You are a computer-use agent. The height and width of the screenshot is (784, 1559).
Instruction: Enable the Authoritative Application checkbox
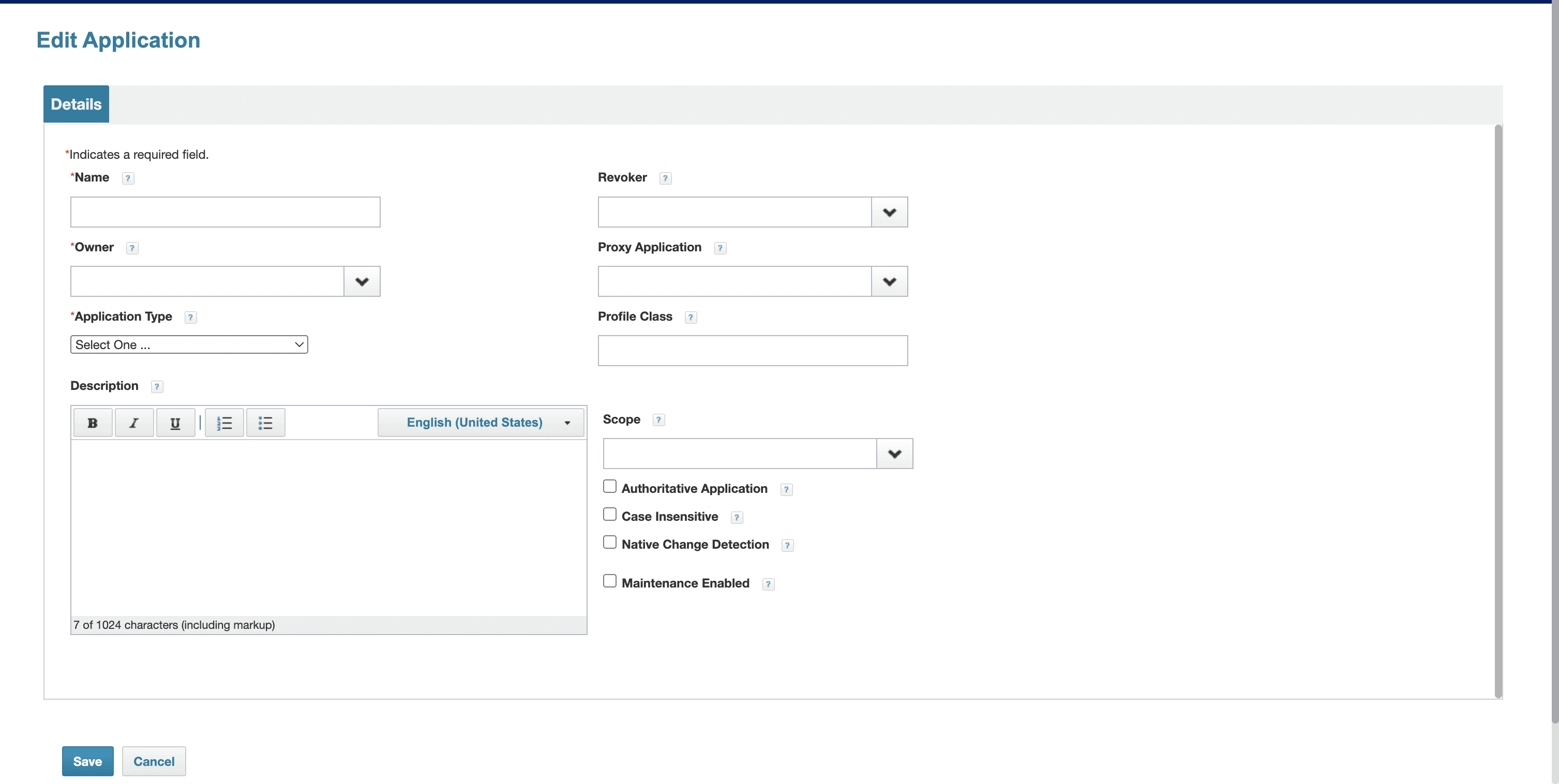pos(609,486)
